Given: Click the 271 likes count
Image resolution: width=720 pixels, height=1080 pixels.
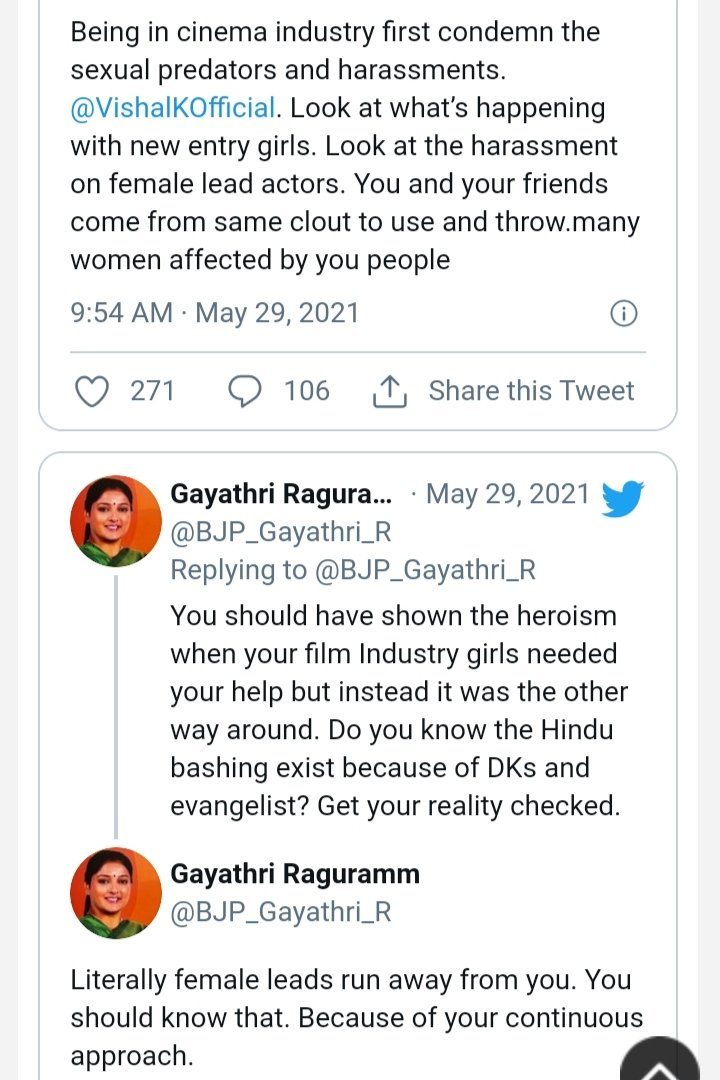Looking at the screenshot, I should coord(152,391).
